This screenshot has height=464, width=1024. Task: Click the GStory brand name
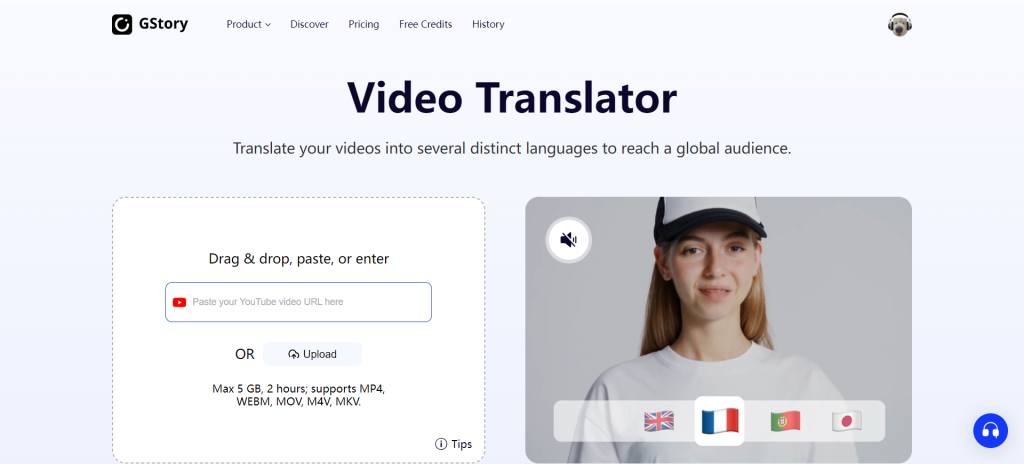click(x=163, y=24)
